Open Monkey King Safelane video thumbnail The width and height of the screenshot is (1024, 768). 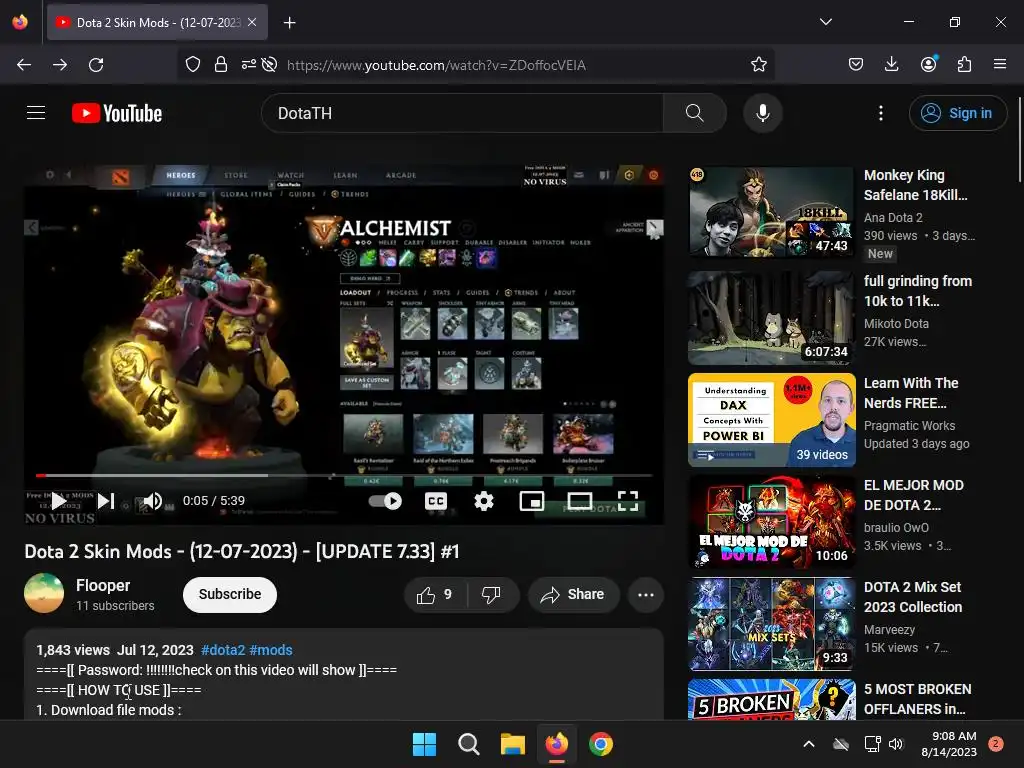click(771, 212)
